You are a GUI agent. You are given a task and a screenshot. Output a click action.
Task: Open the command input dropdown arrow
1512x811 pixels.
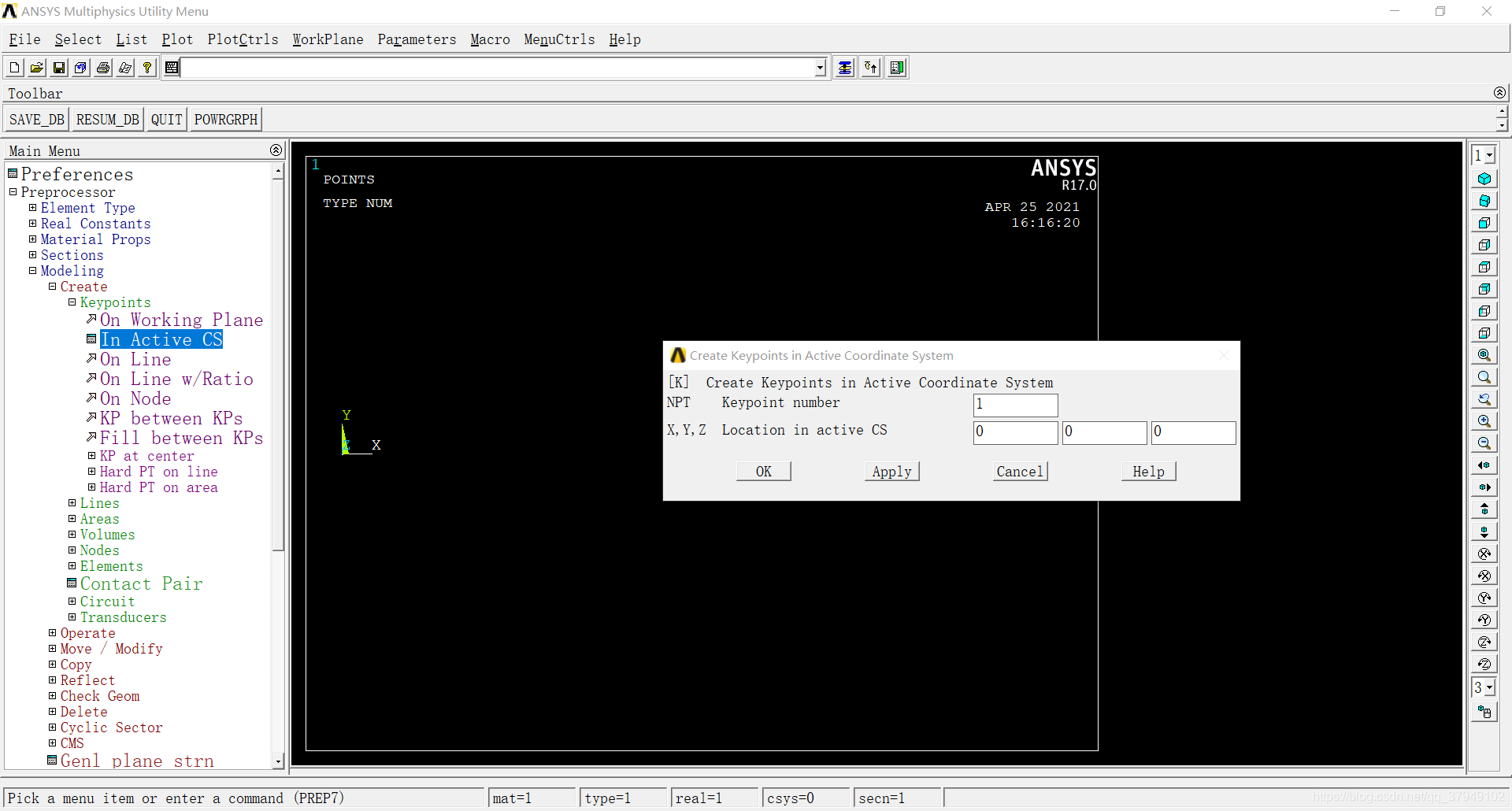[x=820, y=69]
